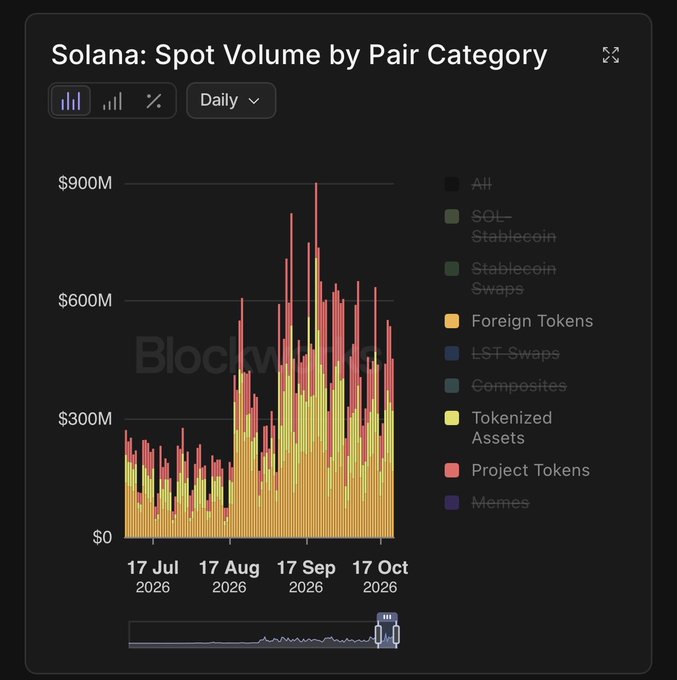The height and width of the screenshot is (680, 677).
Task: Click the chart title 'Solana: Spot Volume by Pair Category'
Action: [299, 55]
